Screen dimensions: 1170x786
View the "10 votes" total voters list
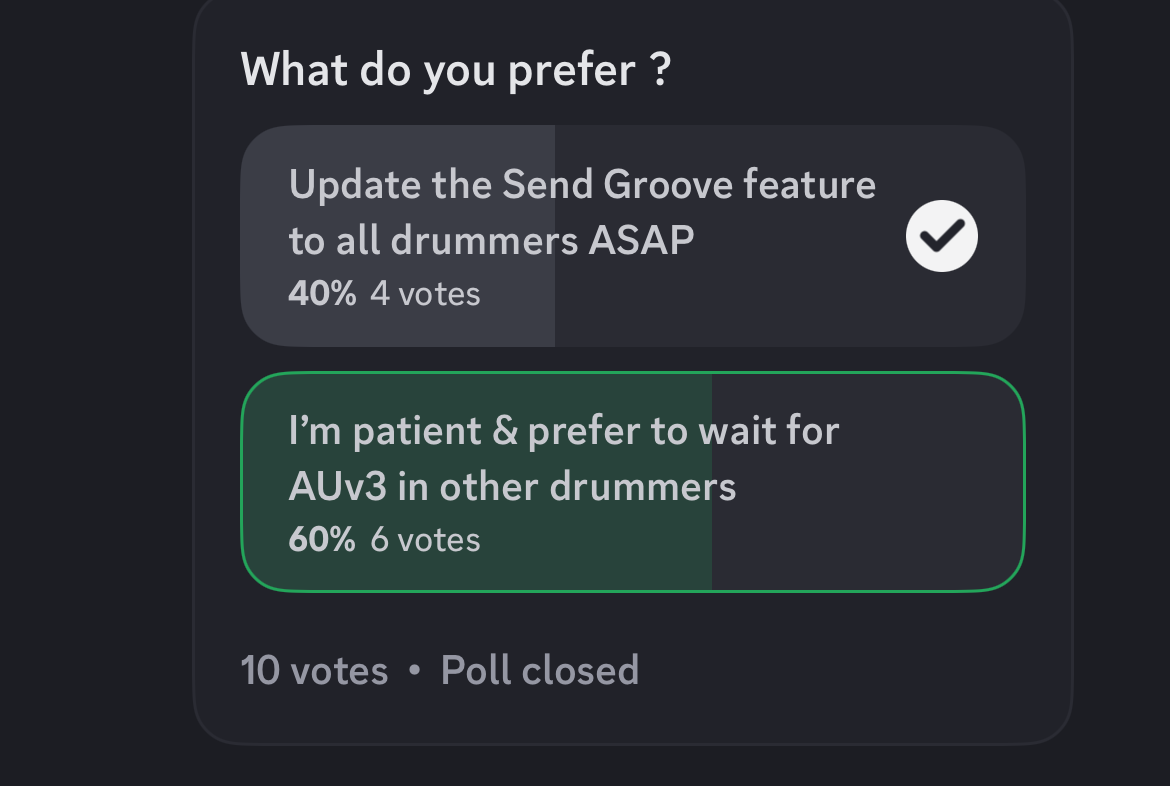click(314, 670)
